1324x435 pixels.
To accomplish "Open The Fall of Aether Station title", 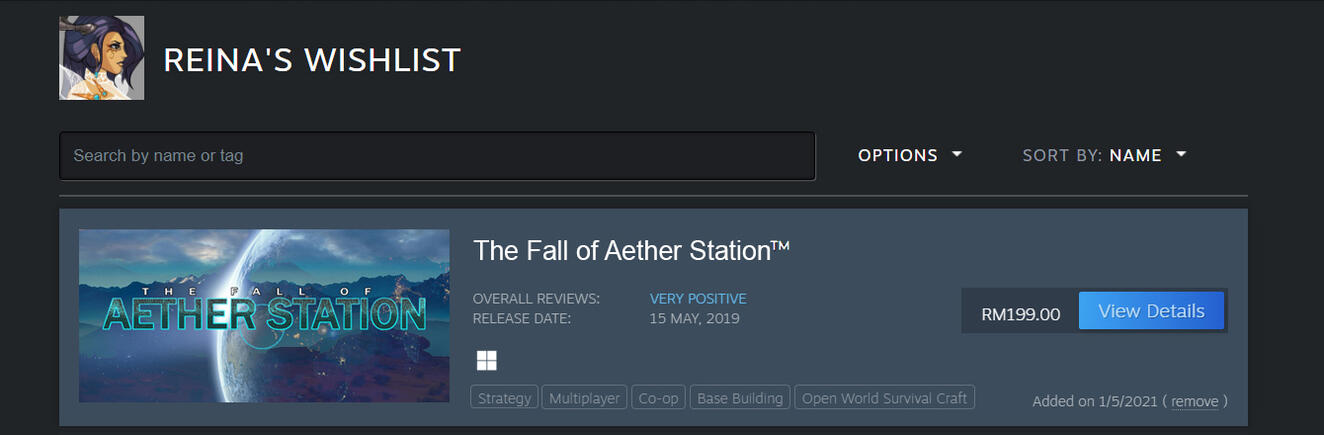I will [631, 250].
